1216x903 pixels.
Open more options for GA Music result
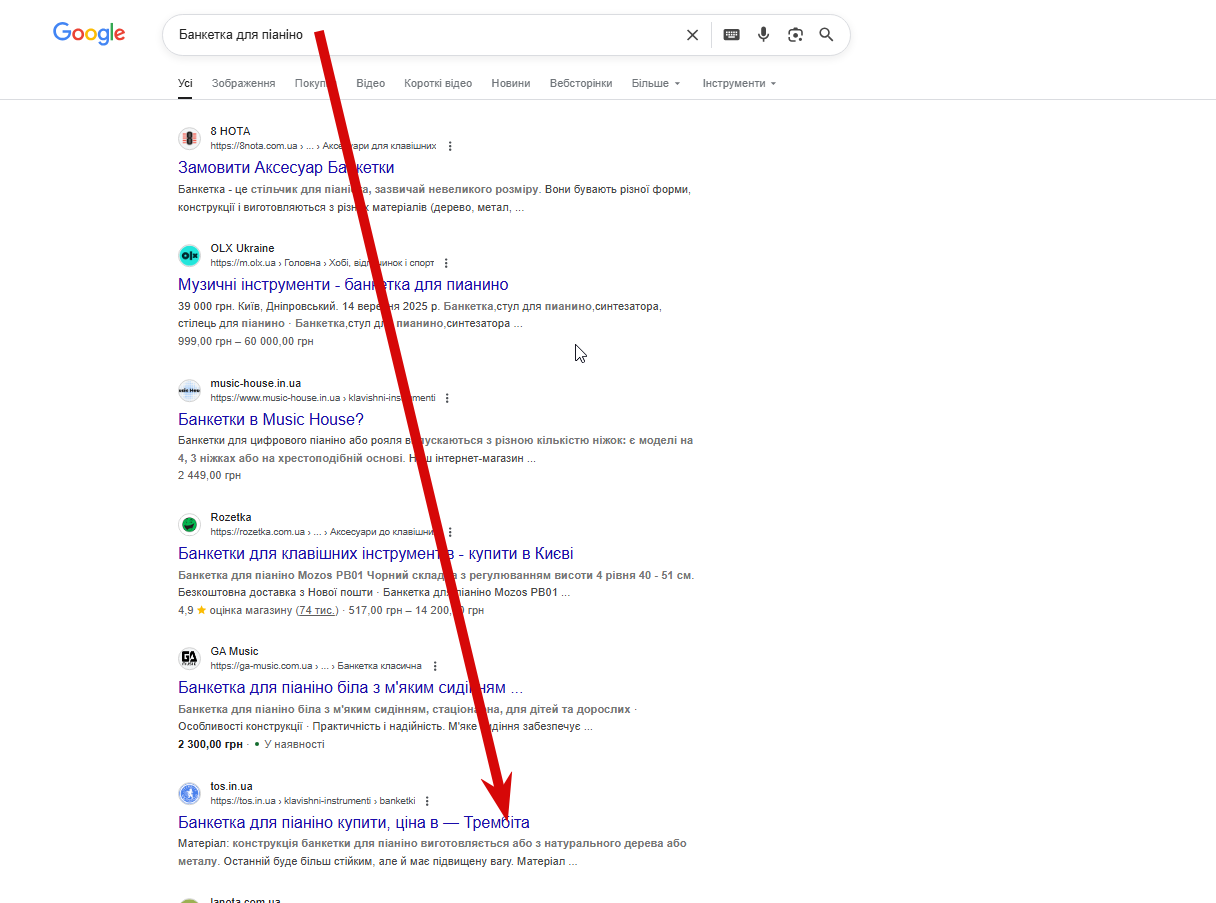[x=435, y=666]
